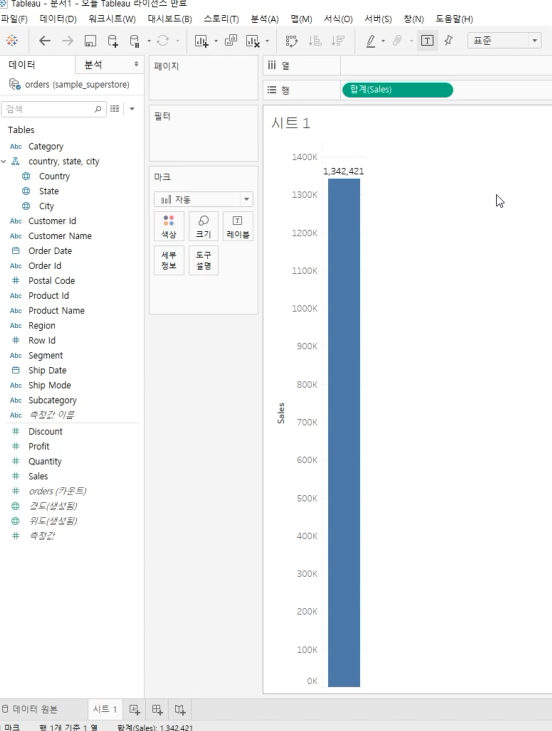Click the new worksheet toolbar icon
The height and width of the screenshot is (731, 552).
[201, 41]
